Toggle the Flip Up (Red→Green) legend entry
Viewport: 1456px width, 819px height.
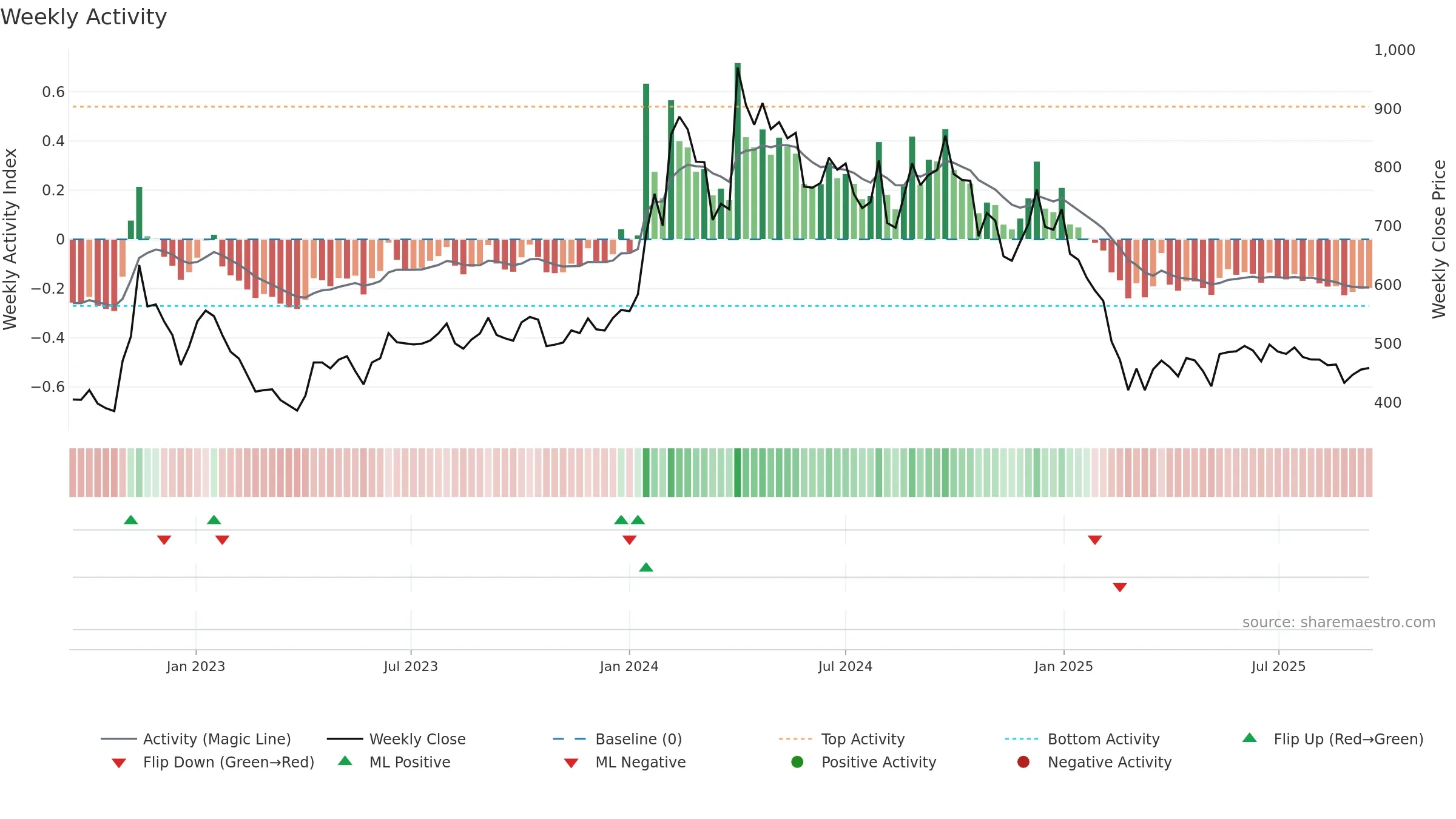[1333, 739]
